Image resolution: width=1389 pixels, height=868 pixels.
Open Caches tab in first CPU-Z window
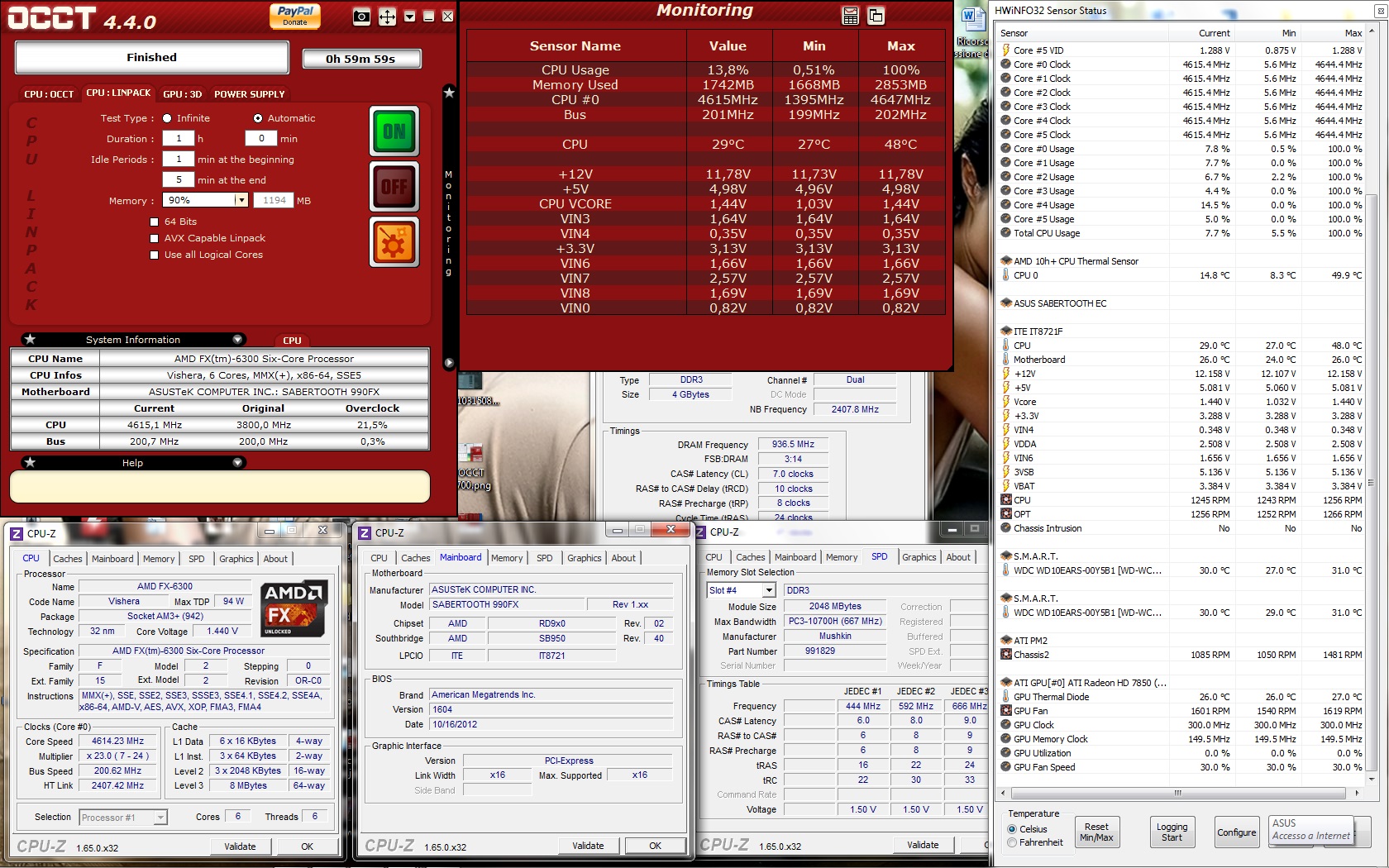(68, 559)
